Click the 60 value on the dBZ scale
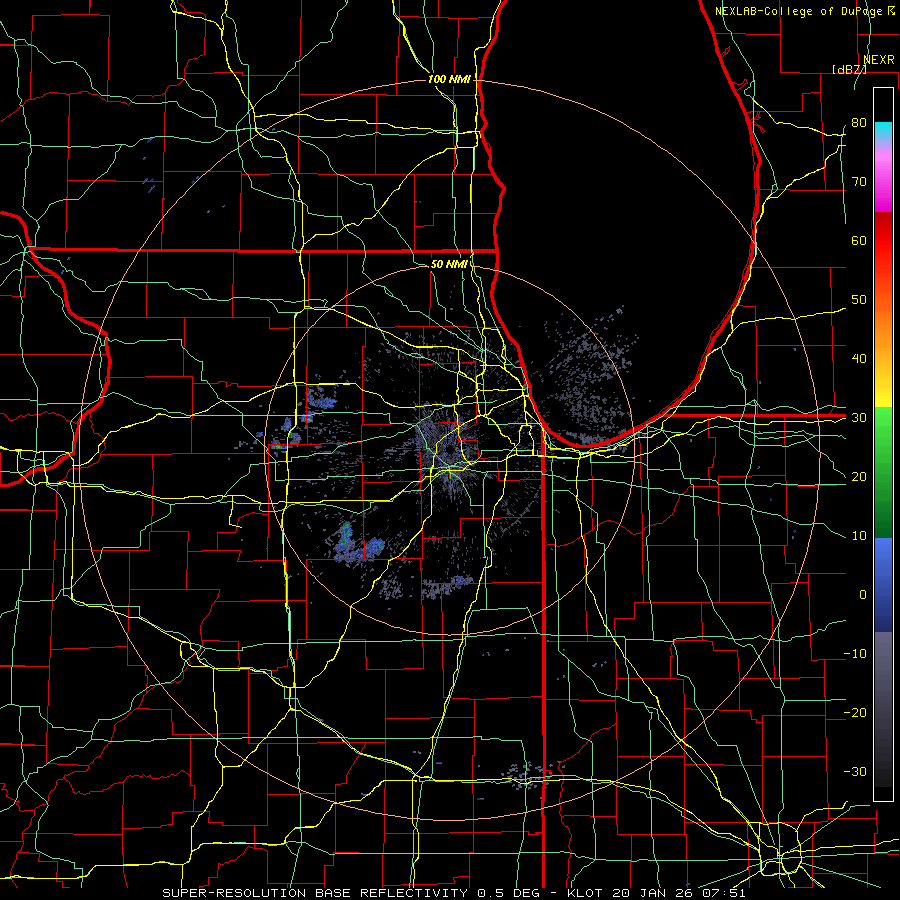The image size is (900, 900). coord(859,240)
